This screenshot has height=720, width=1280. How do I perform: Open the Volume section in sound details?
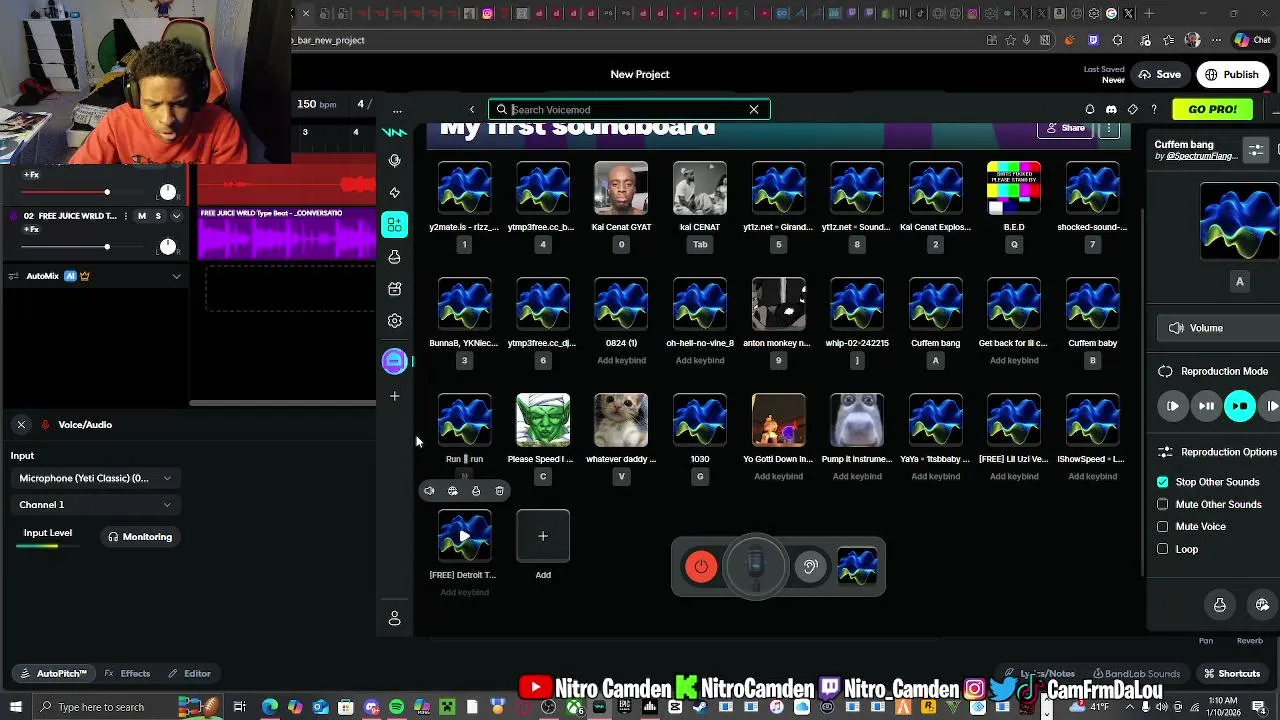pos(1218,328)
